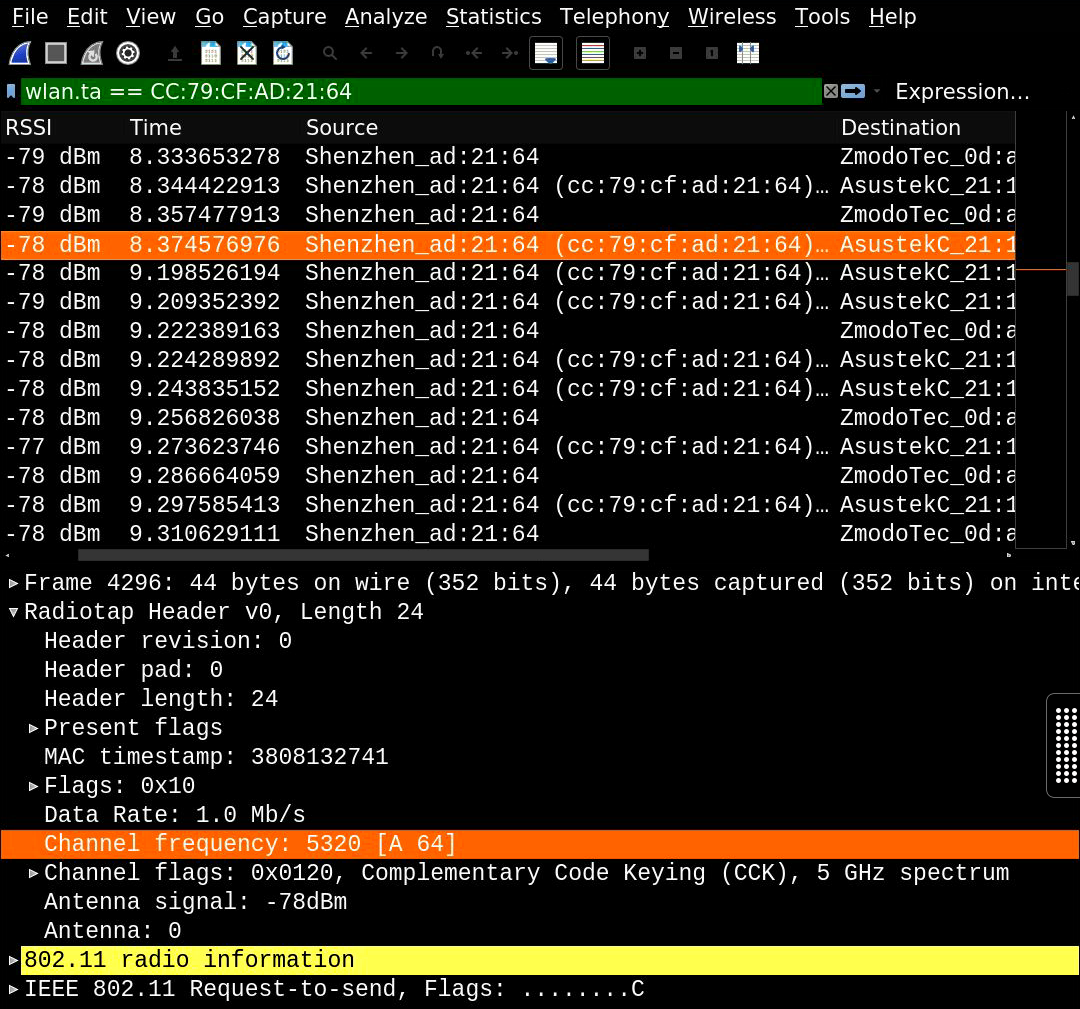The image size is (1080, 1009).
Task: Open the Wireless menu
Action: 731,17
